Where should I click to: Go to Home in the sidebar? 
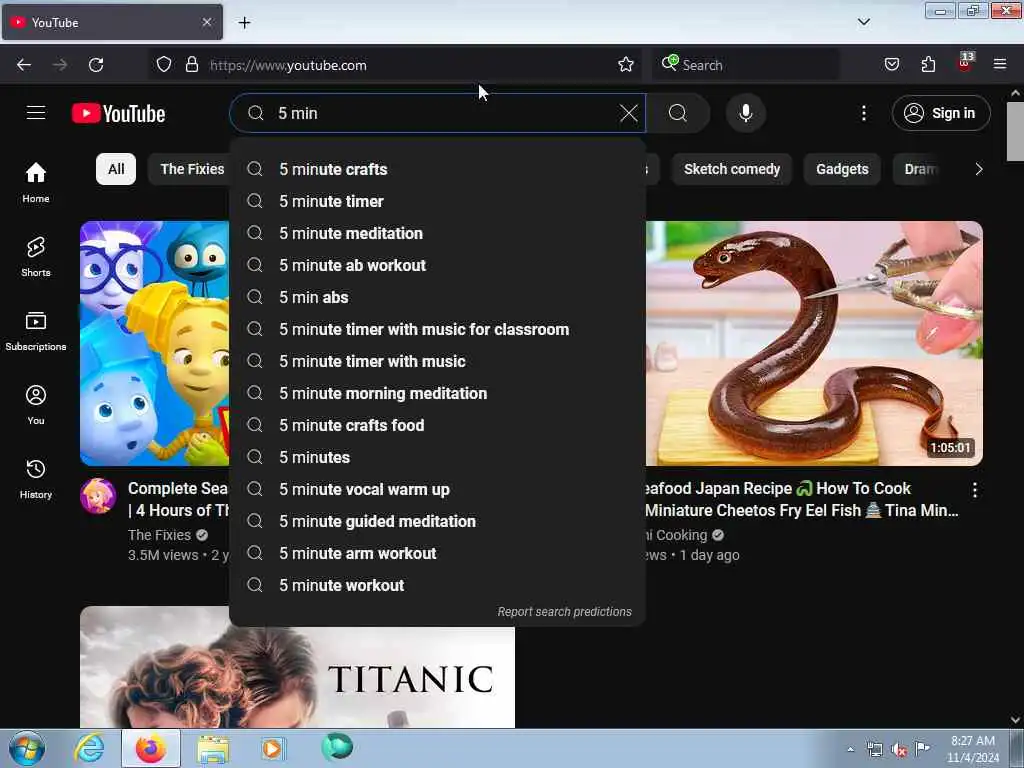pos(36,182)
